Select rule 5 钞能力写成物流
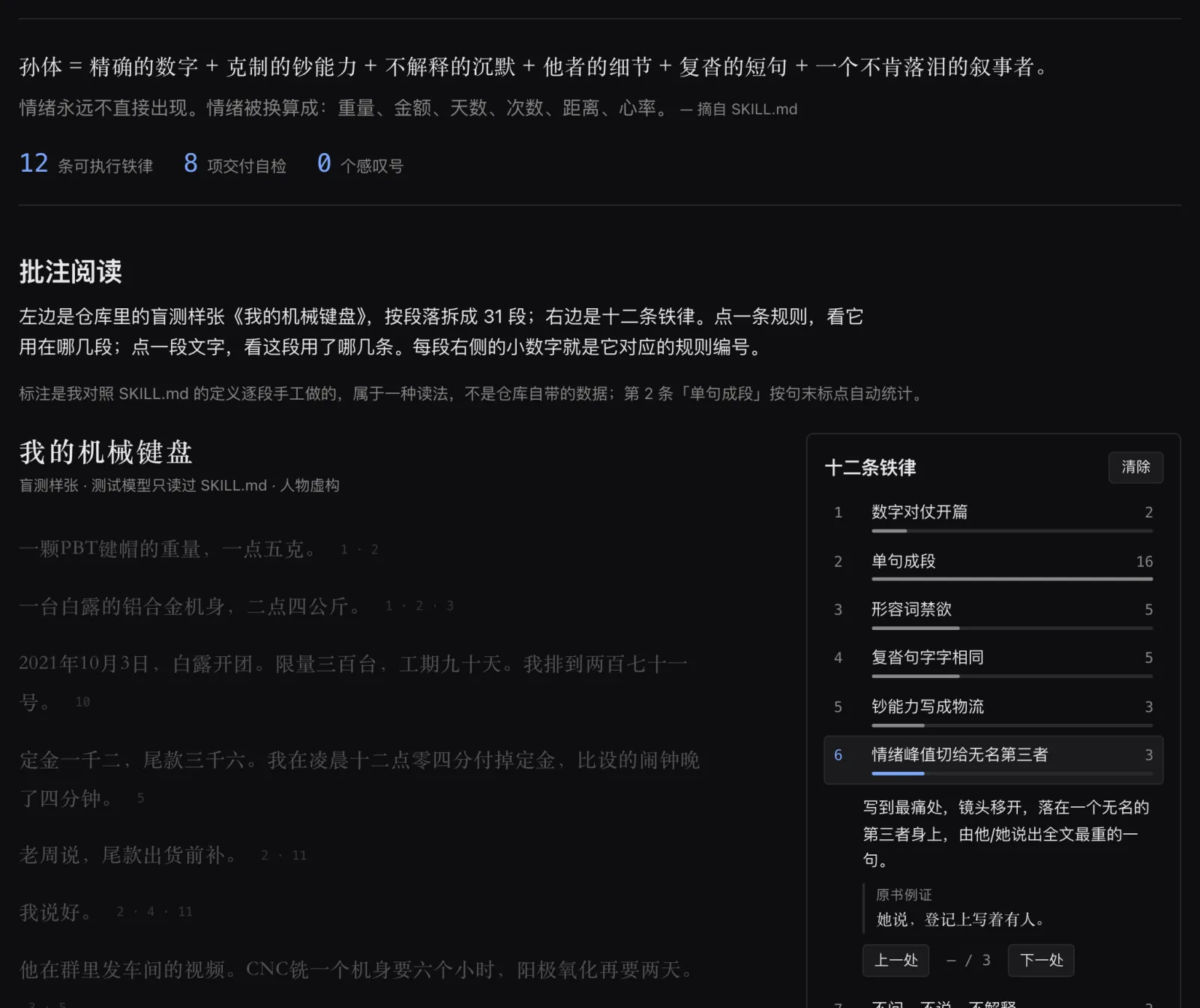Viewport: 1200px width, 1008px height. coord(993,710)
